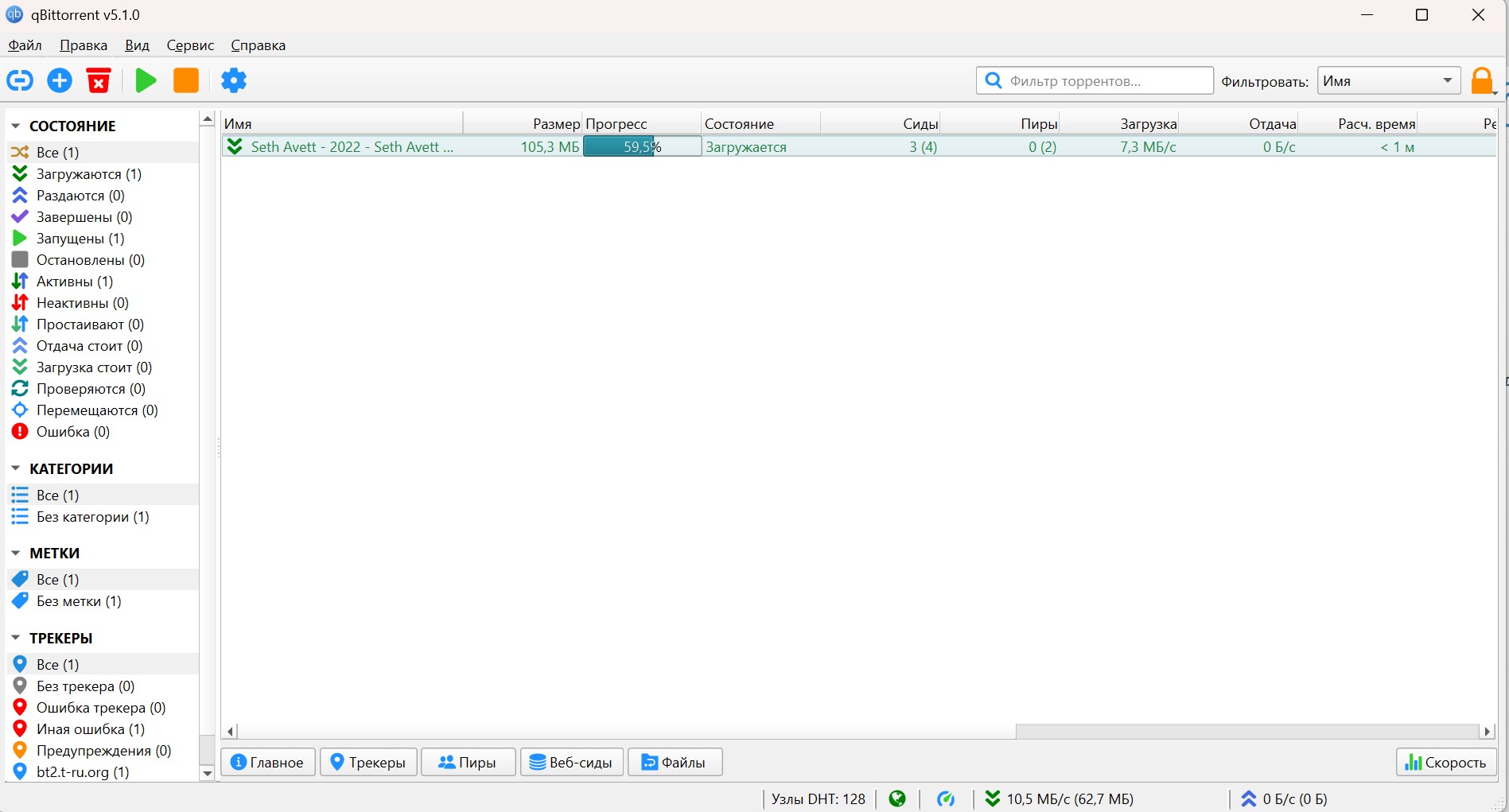
Task: Switch to the Пиры tab
Action: point(468,762)
